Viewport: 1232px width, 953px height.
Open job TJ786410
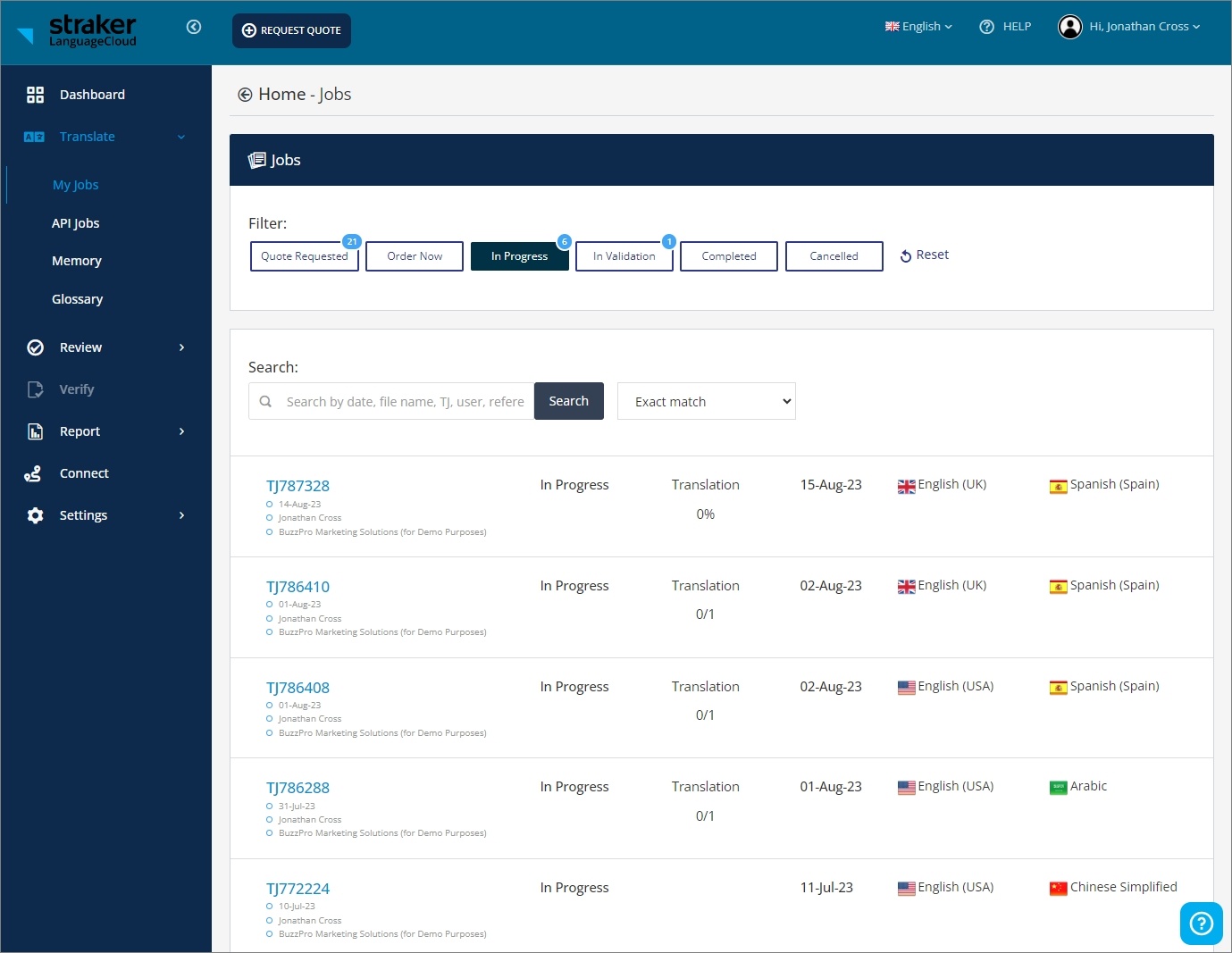pos(298,587)
